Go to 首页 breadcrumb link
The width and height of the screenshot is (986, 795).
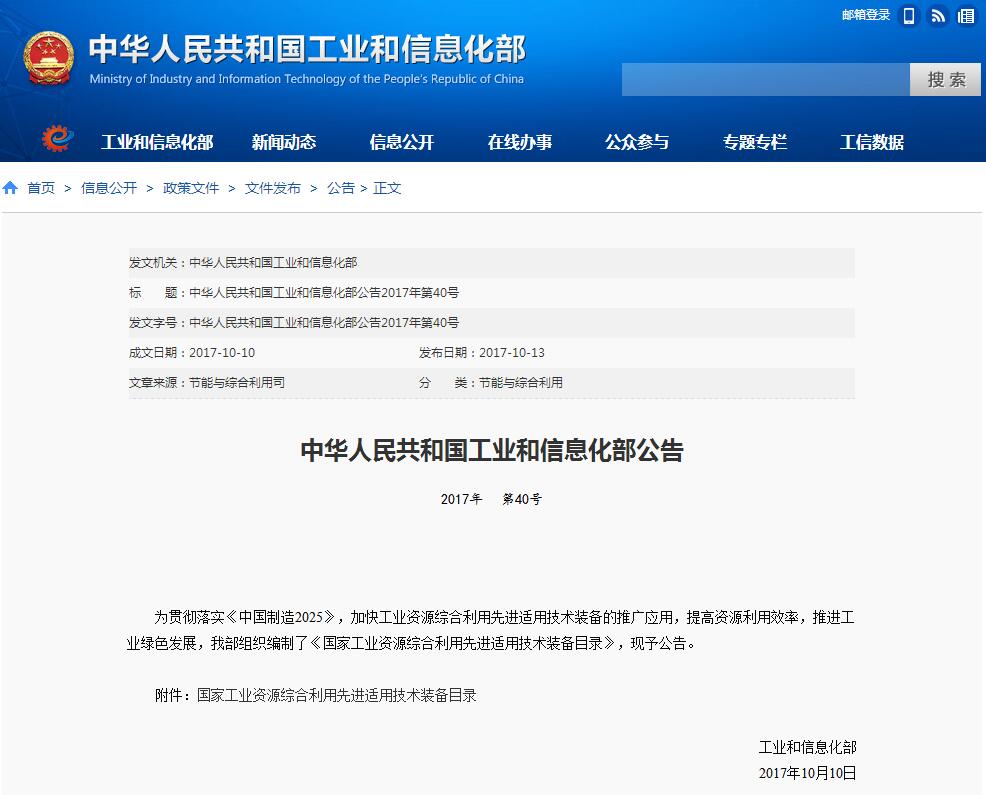[41, 188]
